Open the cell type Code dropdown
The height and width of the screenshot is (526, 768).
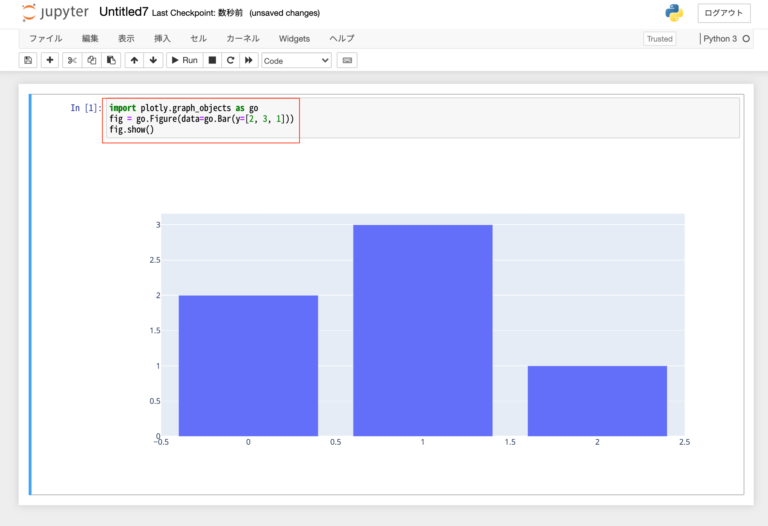tap(296, 61)
